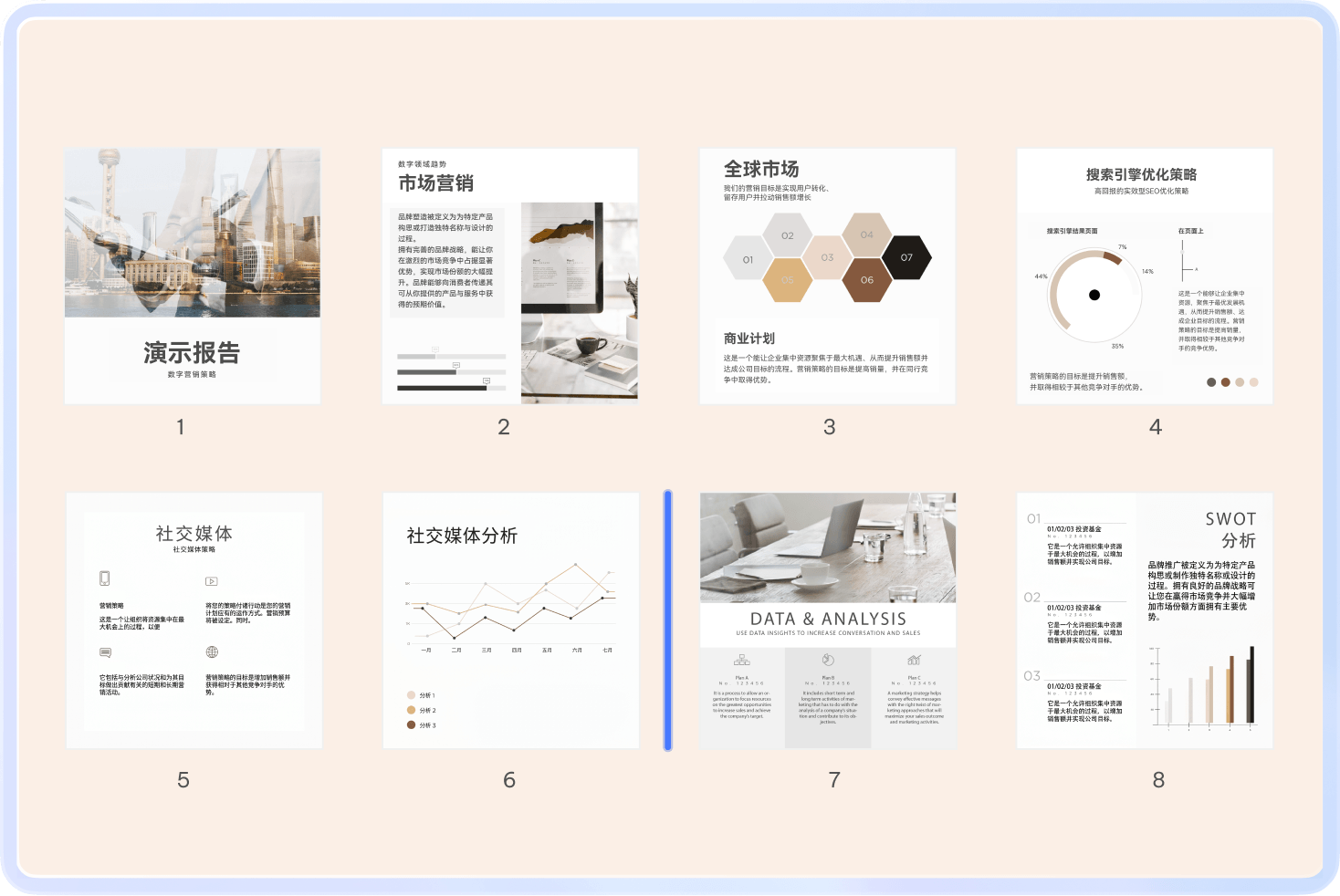
Task: Click slide number label 7
Action: 834,780
